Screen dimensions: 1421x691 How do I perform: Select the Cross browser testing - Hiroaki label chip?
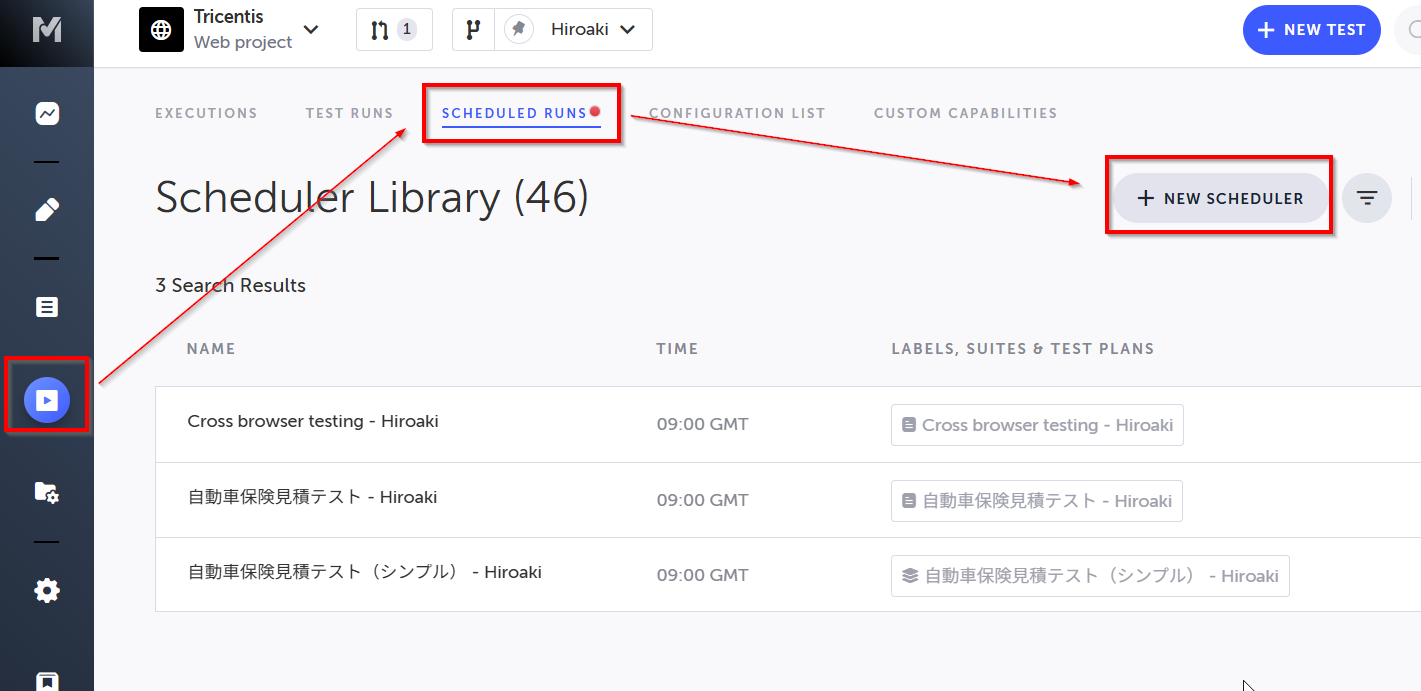point(1036,424)
